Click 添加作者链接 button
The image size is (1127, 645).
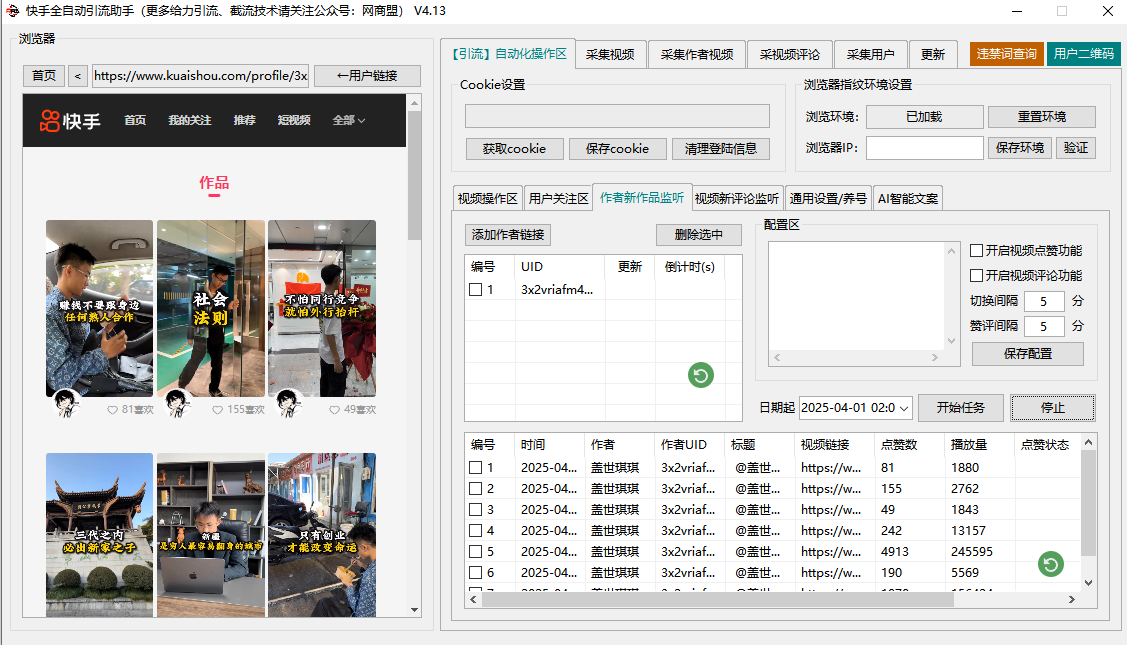pyautogui.click(x=508, y=234)
